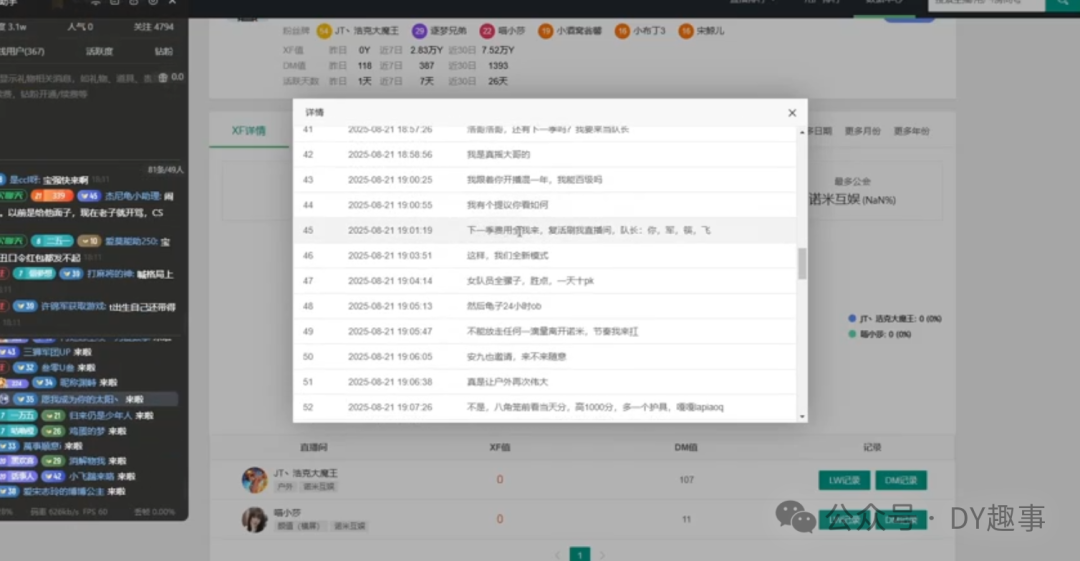Screen dimensions: 1080x561
Task: Click the gift icon next to 0.0
Action: (x=163, y=78)
